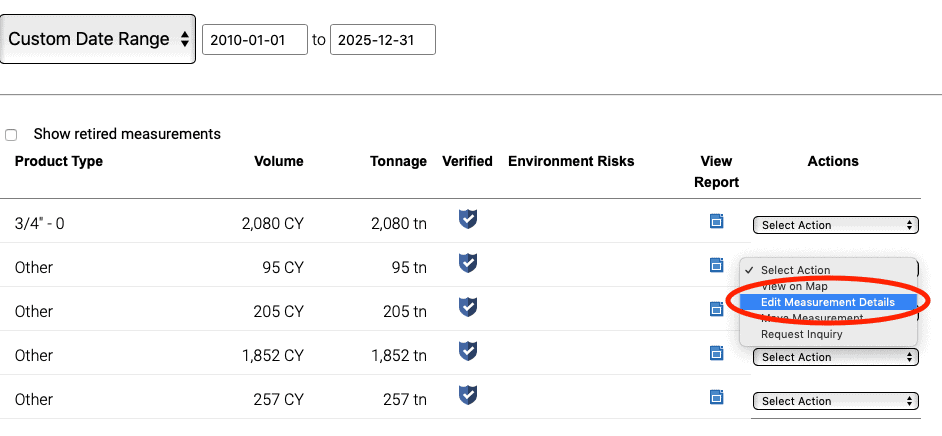
Task: Choose View on Map from the menu
Action: click(x=794, y=286)
